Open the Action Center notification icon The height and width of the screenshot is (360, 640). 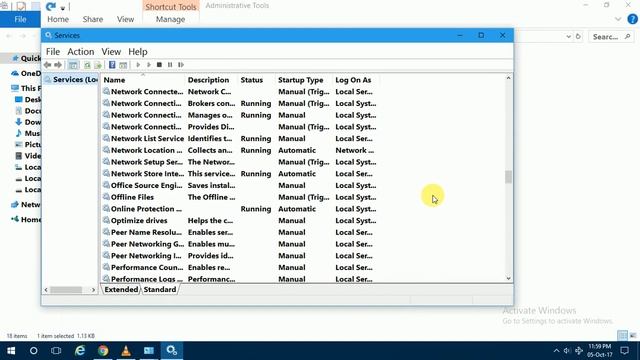tap(624, 351)
